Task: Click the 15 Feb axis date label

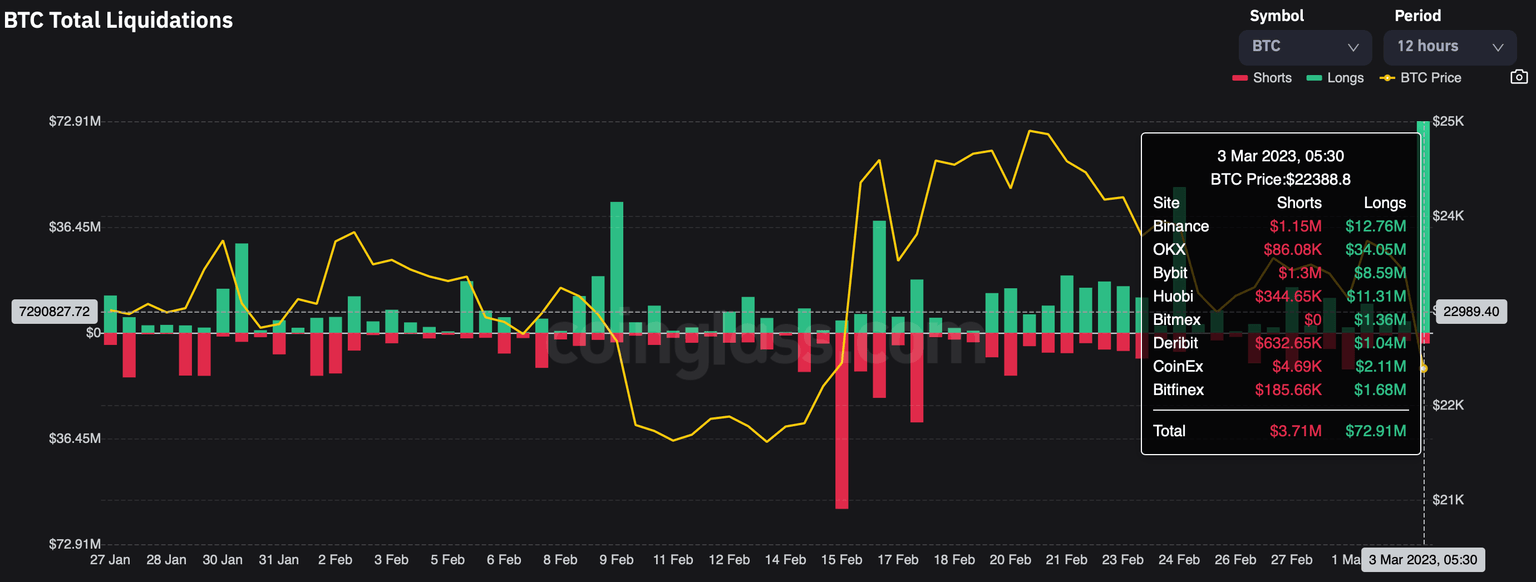Action: [x=842, y=560]
